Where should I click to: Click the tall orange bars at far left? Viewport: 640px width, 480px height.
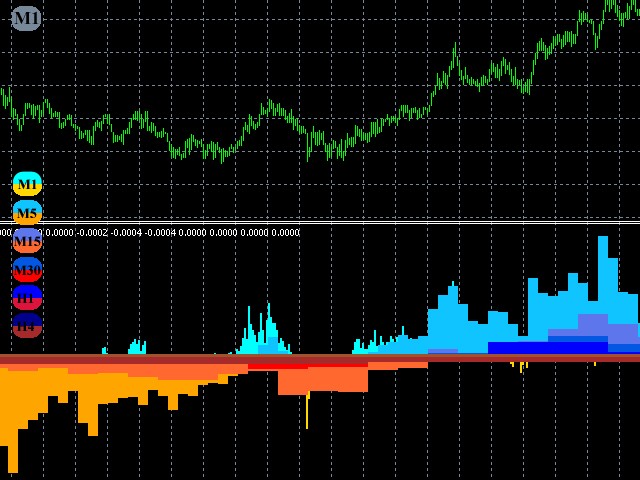(12, 420)
